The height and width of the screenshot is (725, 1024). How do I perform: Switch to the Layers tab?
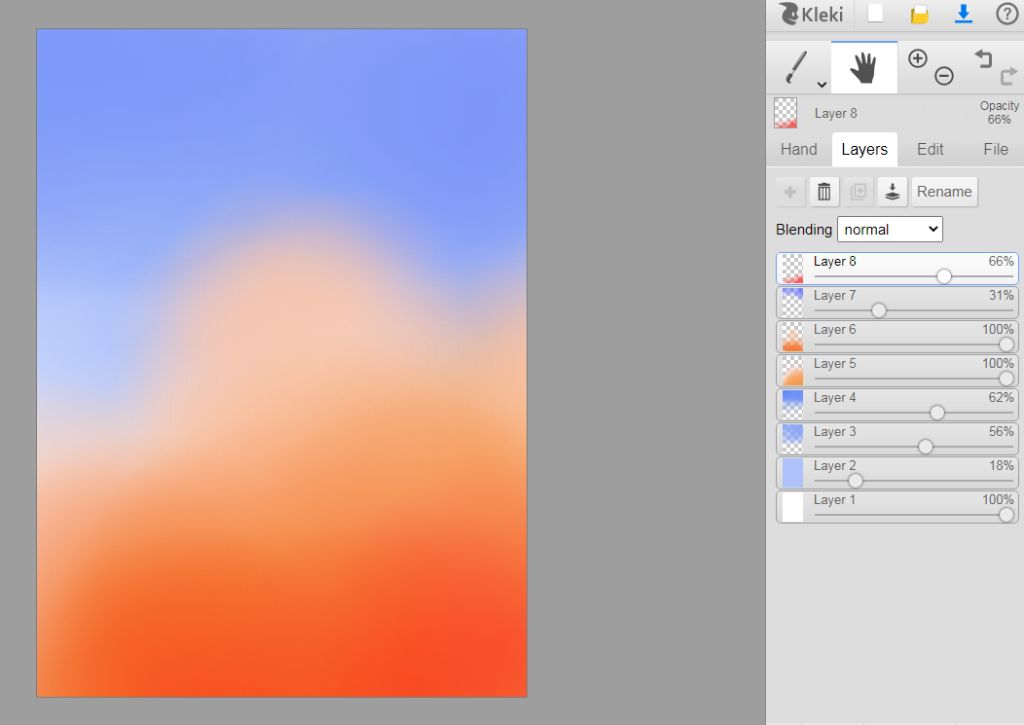tap(865, 150)
